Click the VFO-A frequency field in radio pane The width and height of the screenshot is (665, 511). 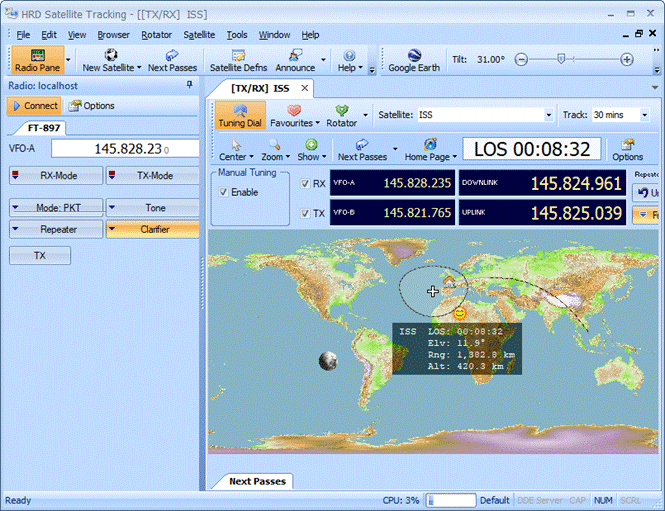125,149
